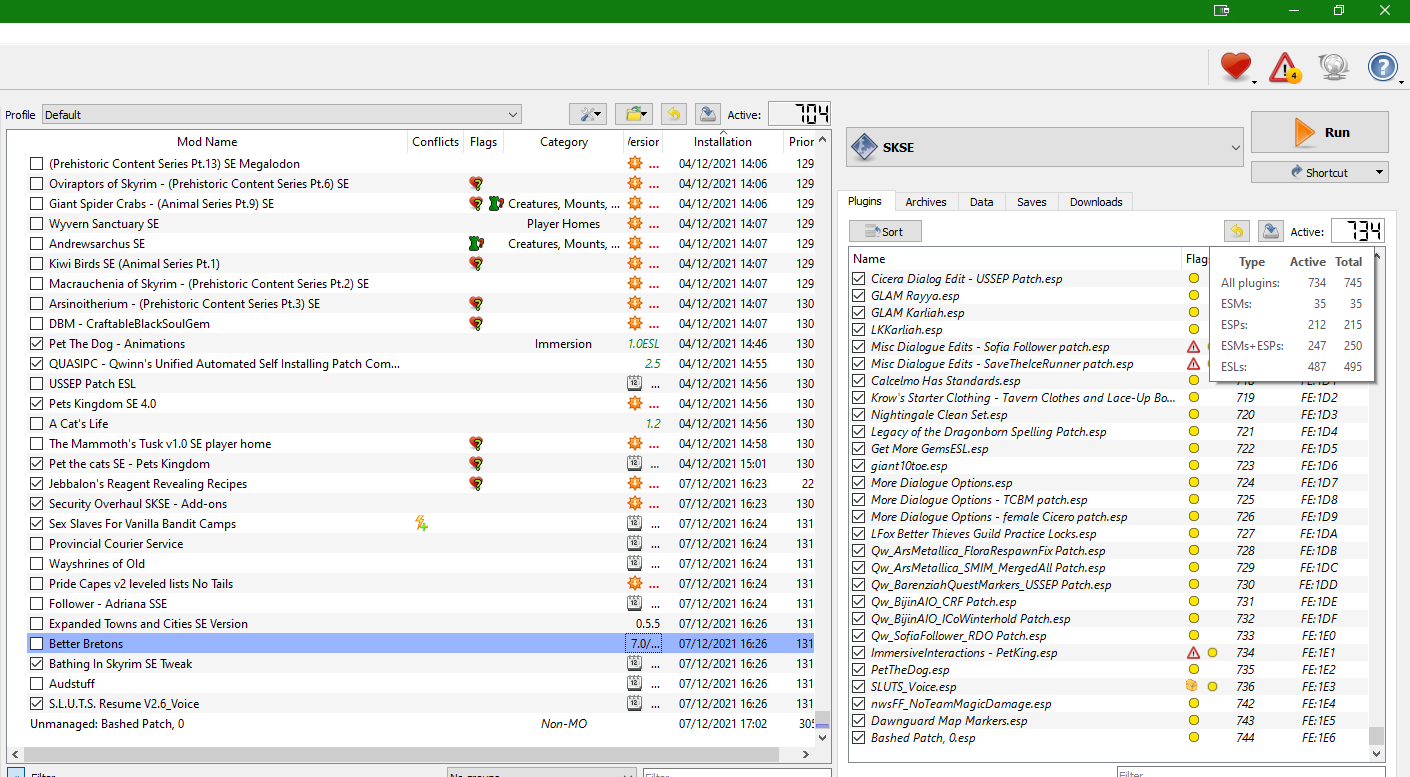Click the plugins Active 734 counter
Screen dimensions: 1410x777
(x=1358, y=231)
